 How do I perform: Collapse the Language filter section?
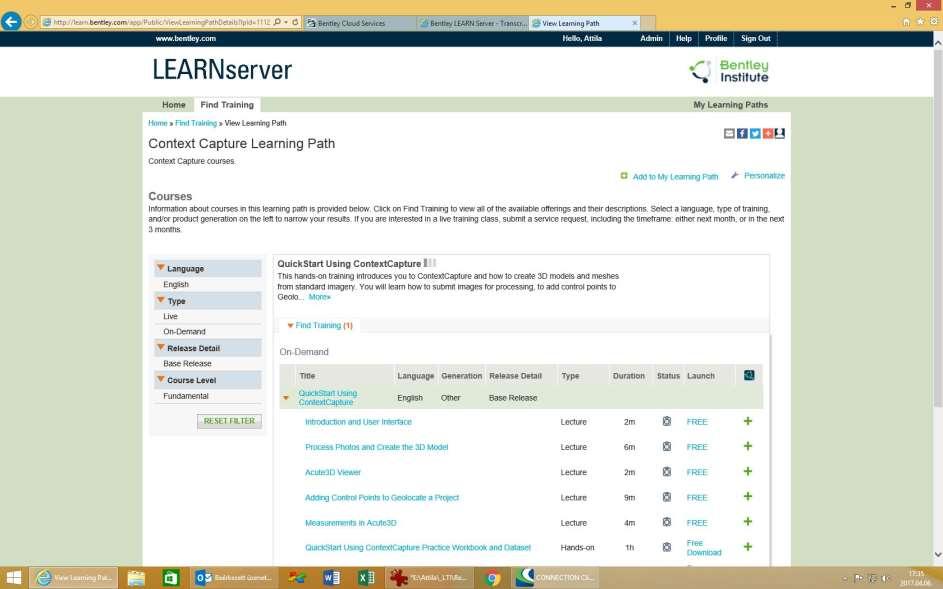[161, 267]
